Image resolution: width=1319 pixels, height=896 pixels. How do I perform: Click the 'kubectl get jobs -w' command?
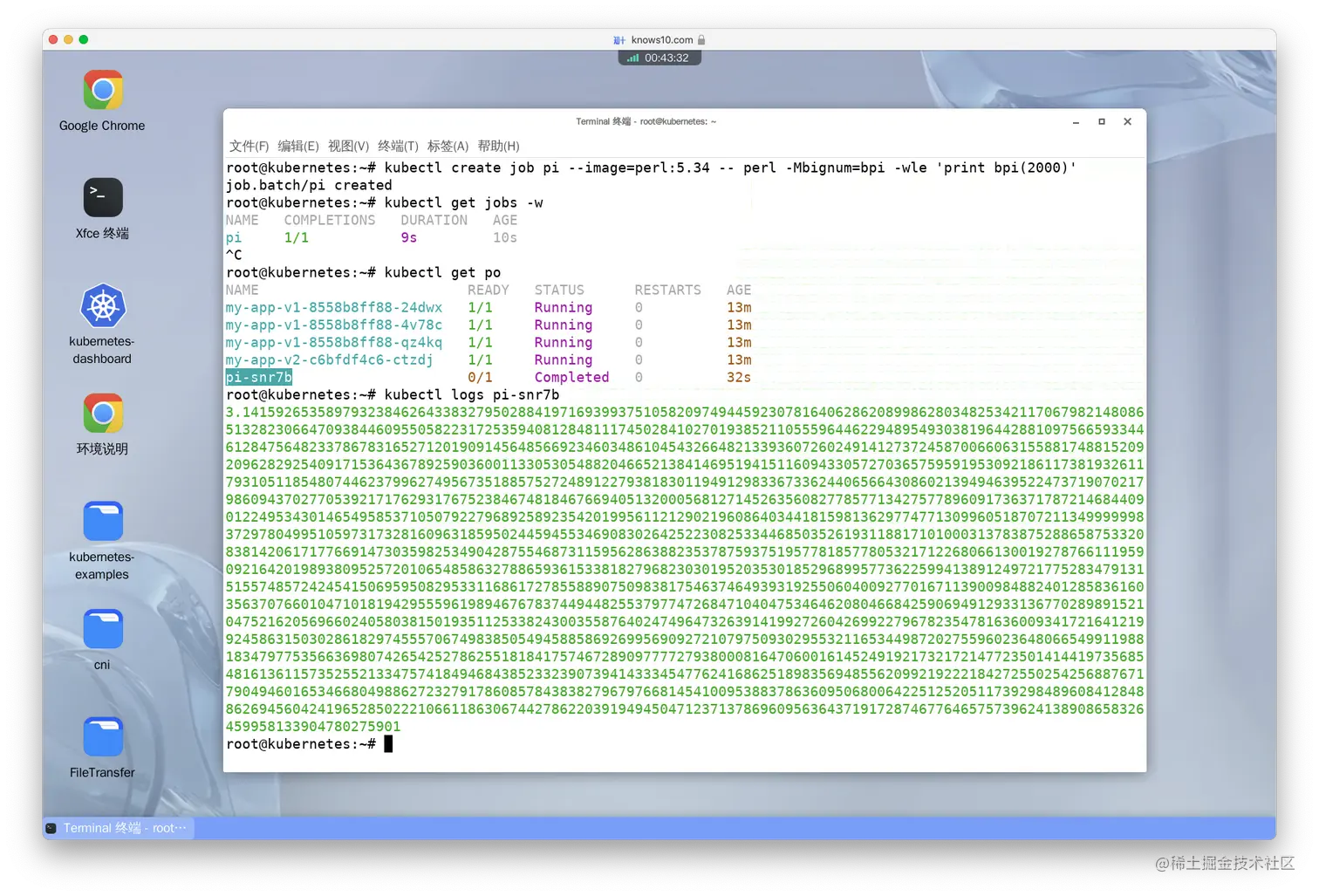(x=463, y=202)
